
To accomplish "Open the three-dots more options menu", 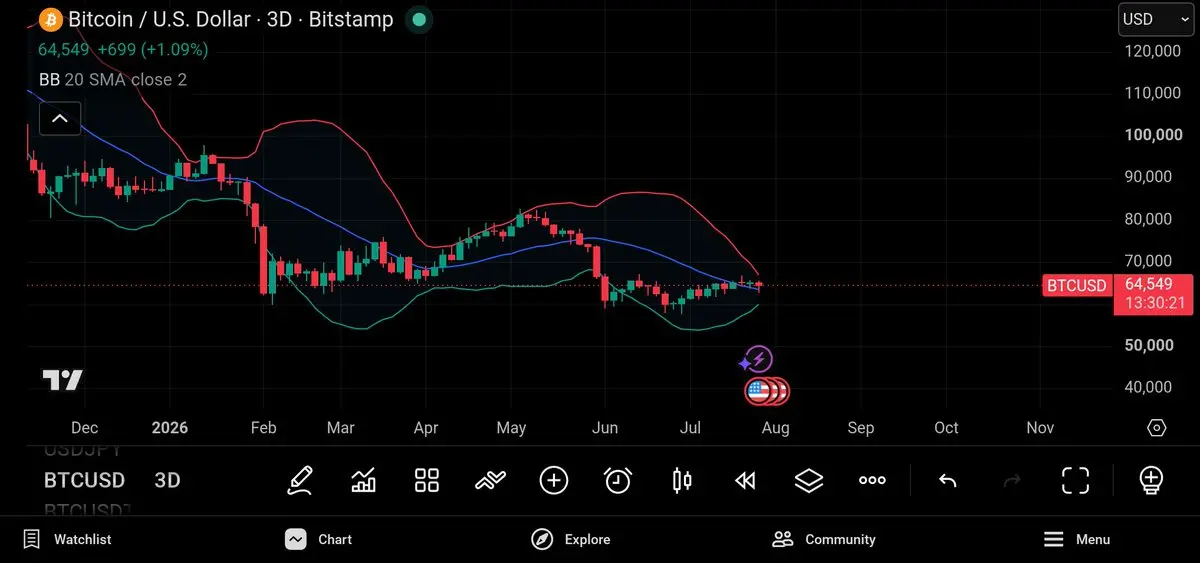I will [872, 480].
